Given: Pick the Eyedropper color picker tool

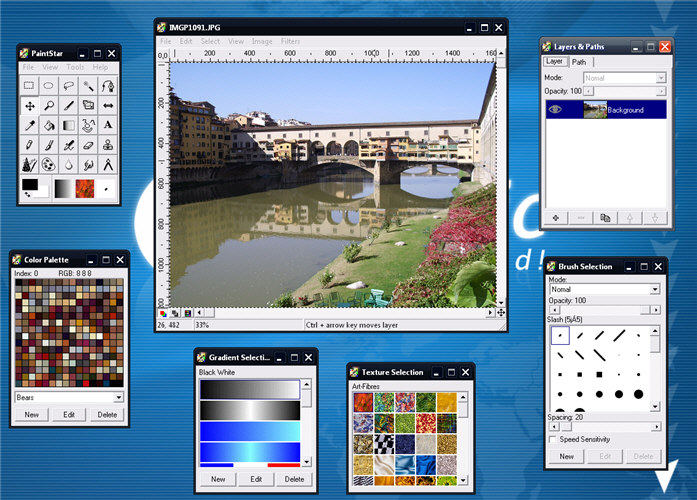Looking at the screenshot, I should (29, 125).
